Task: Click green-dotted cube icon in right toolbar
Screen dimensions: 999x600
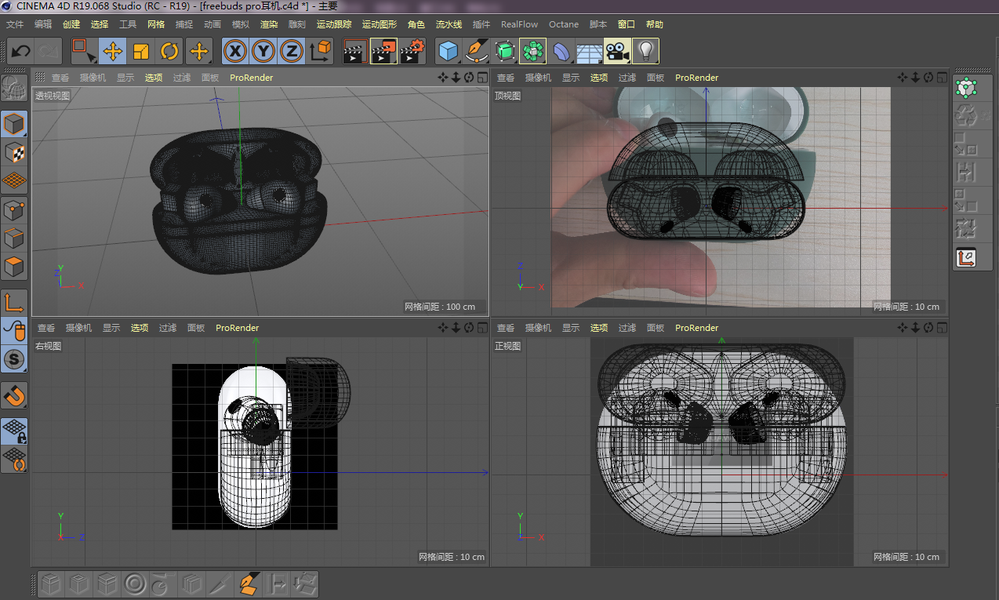Action: click(x=967, y=88)
